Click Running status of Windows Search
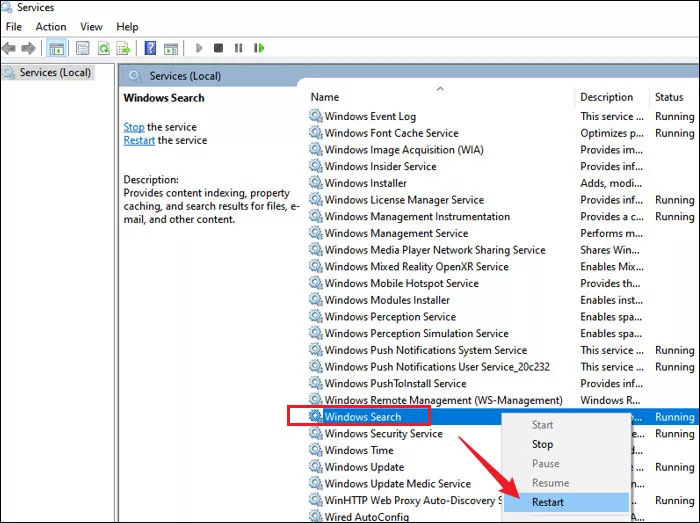 tap(675, 417)
